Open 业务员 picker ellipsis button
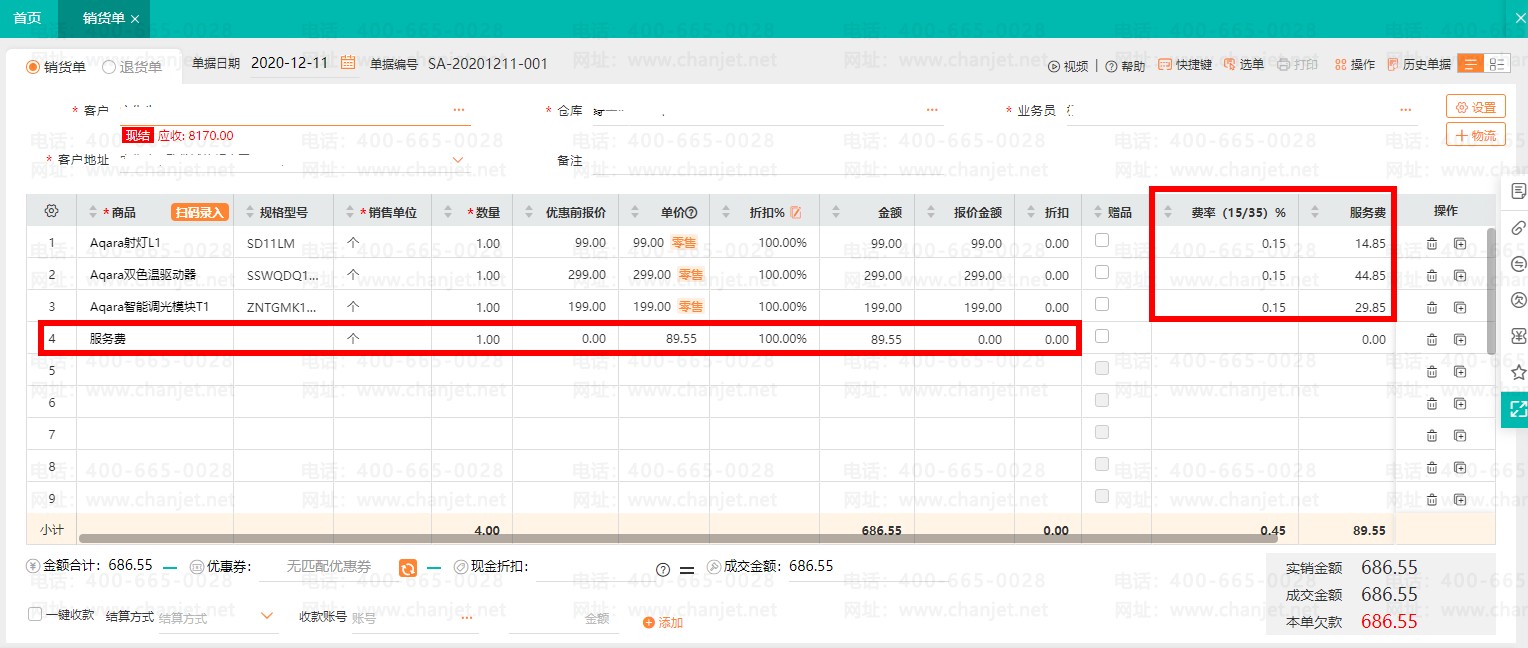The width and height of the screenshot is (1528, 648). tap(1406, 109)
